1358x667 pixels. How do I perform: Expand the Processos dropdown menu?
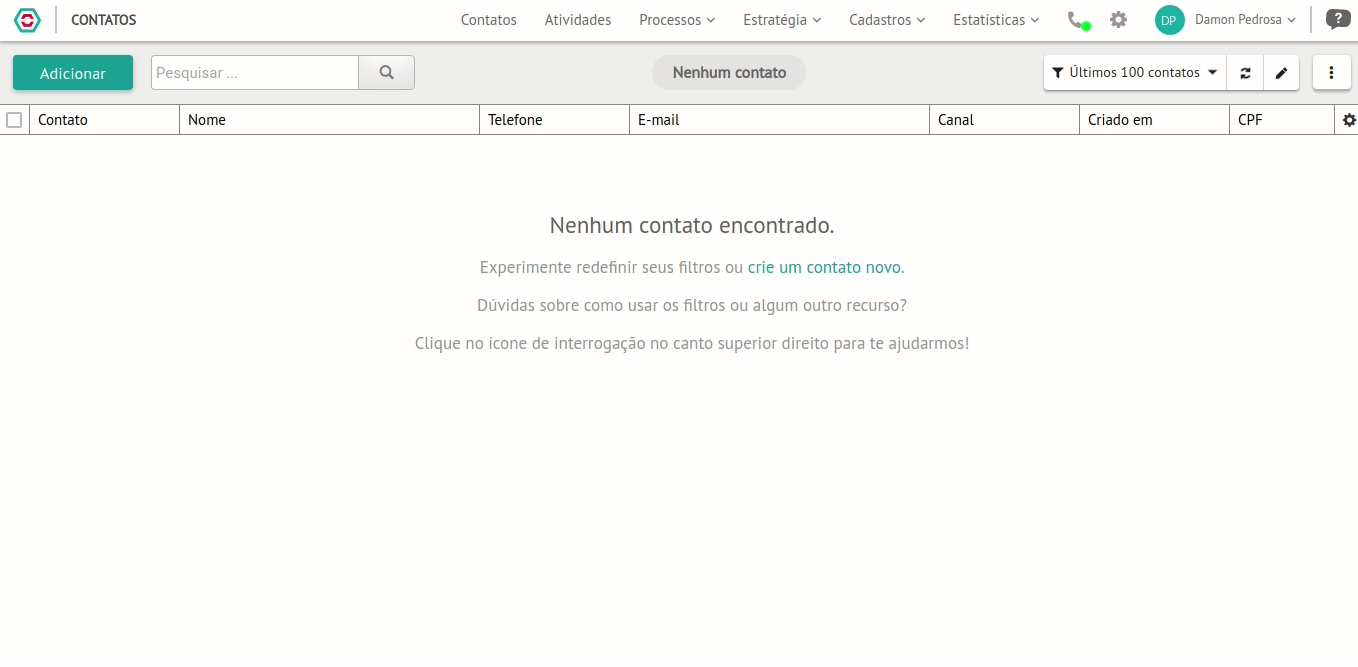coord(677,20)
